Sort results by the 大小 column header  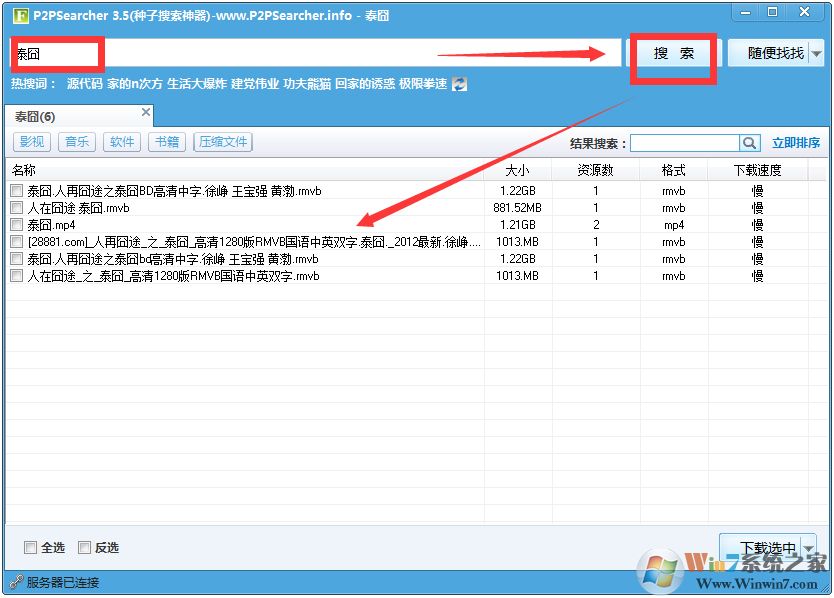pyautogui.click(x=517, y=169)
